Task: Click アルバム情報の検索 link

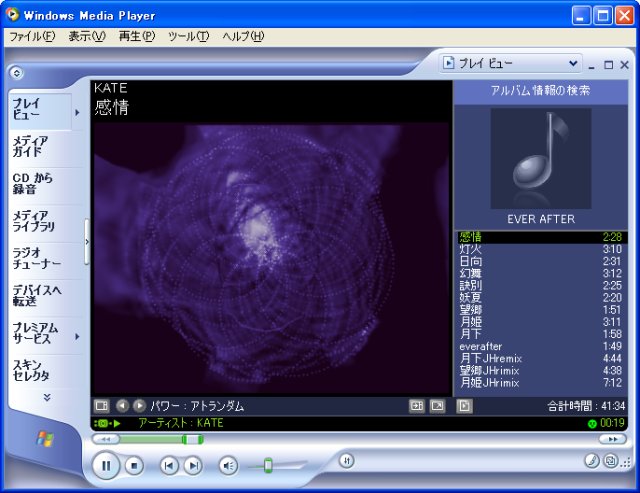Action: click(x=540, y=91)
